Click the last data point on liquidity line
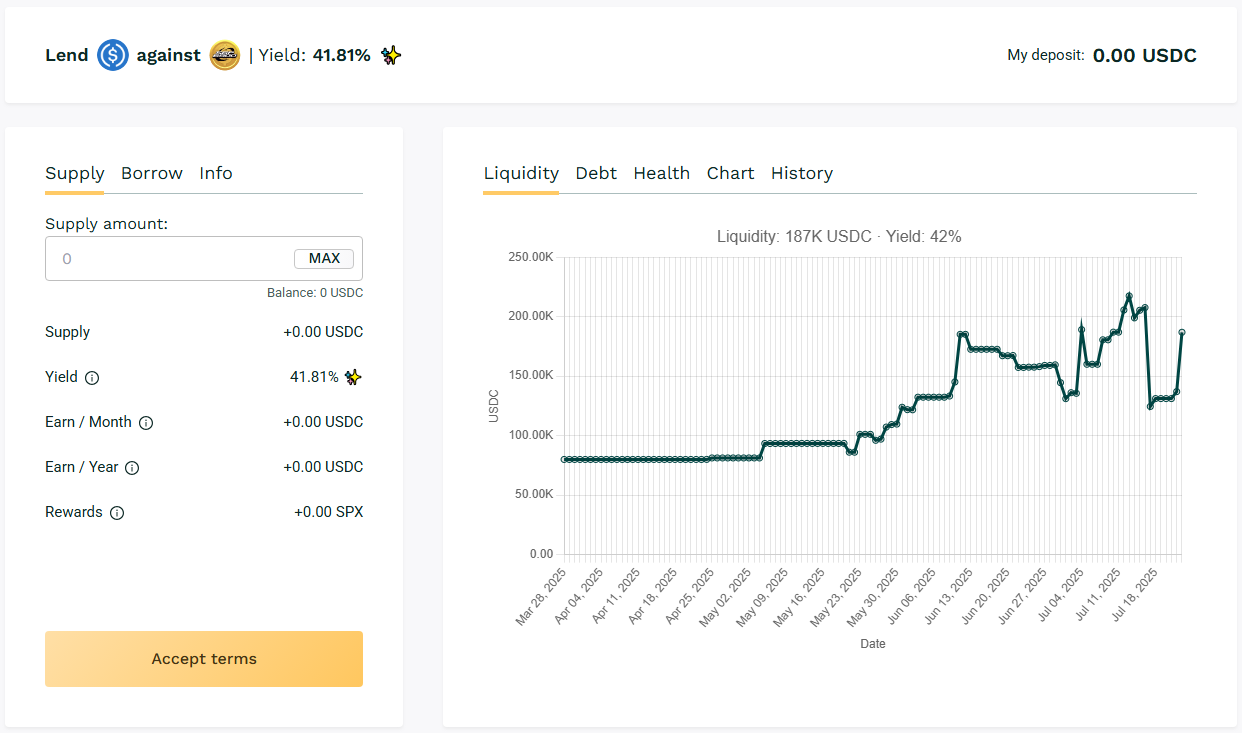This screenshot has height=733, width=1242. tap(1182, 332)
